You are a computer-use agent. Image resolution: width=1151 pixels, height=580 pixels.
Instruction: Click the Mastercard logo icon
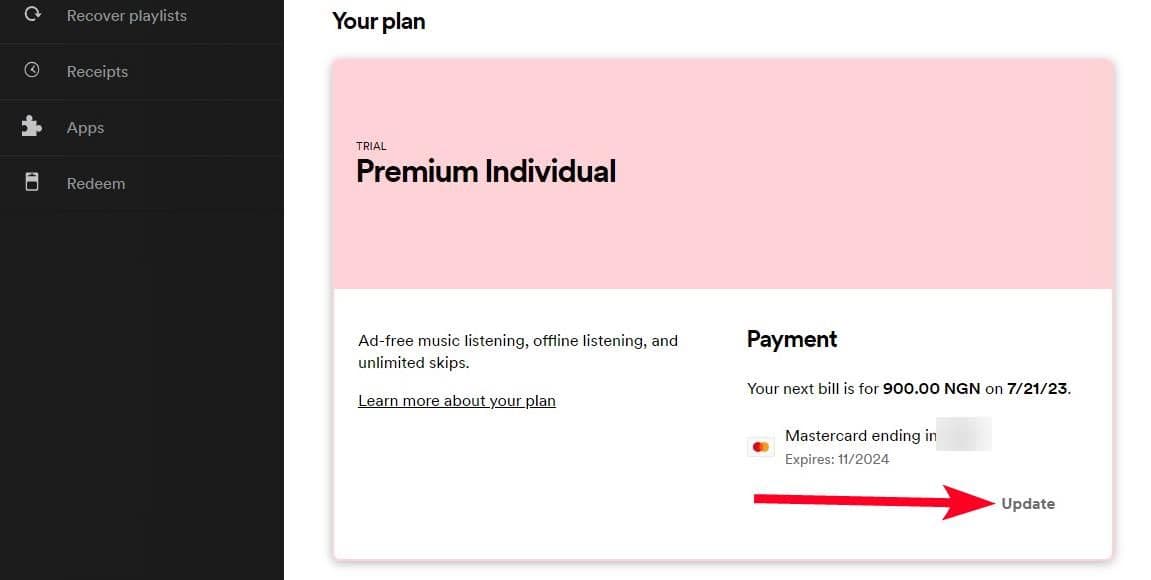click(761, 447)
